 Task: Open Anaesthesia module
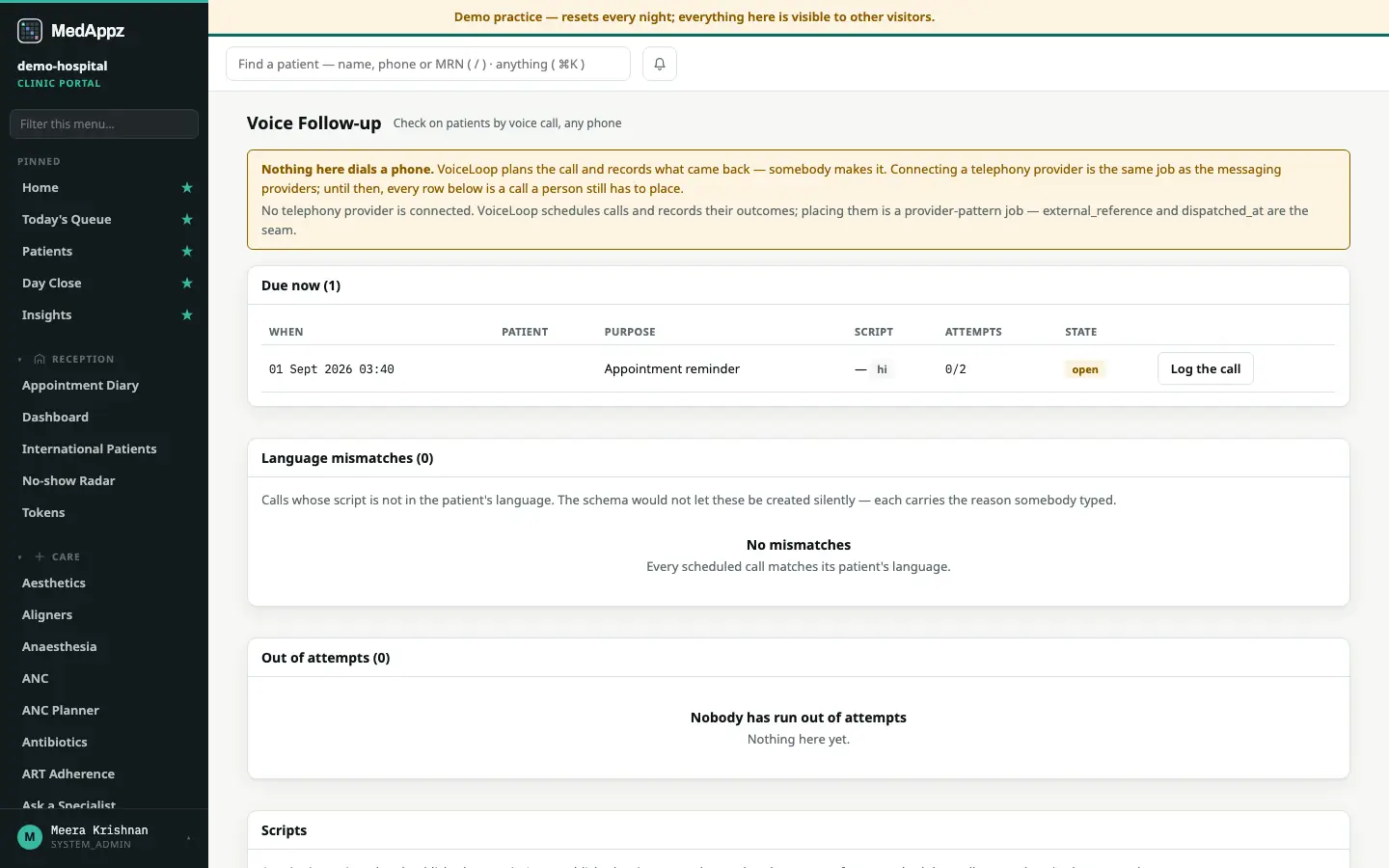click(x=60, y=647)
